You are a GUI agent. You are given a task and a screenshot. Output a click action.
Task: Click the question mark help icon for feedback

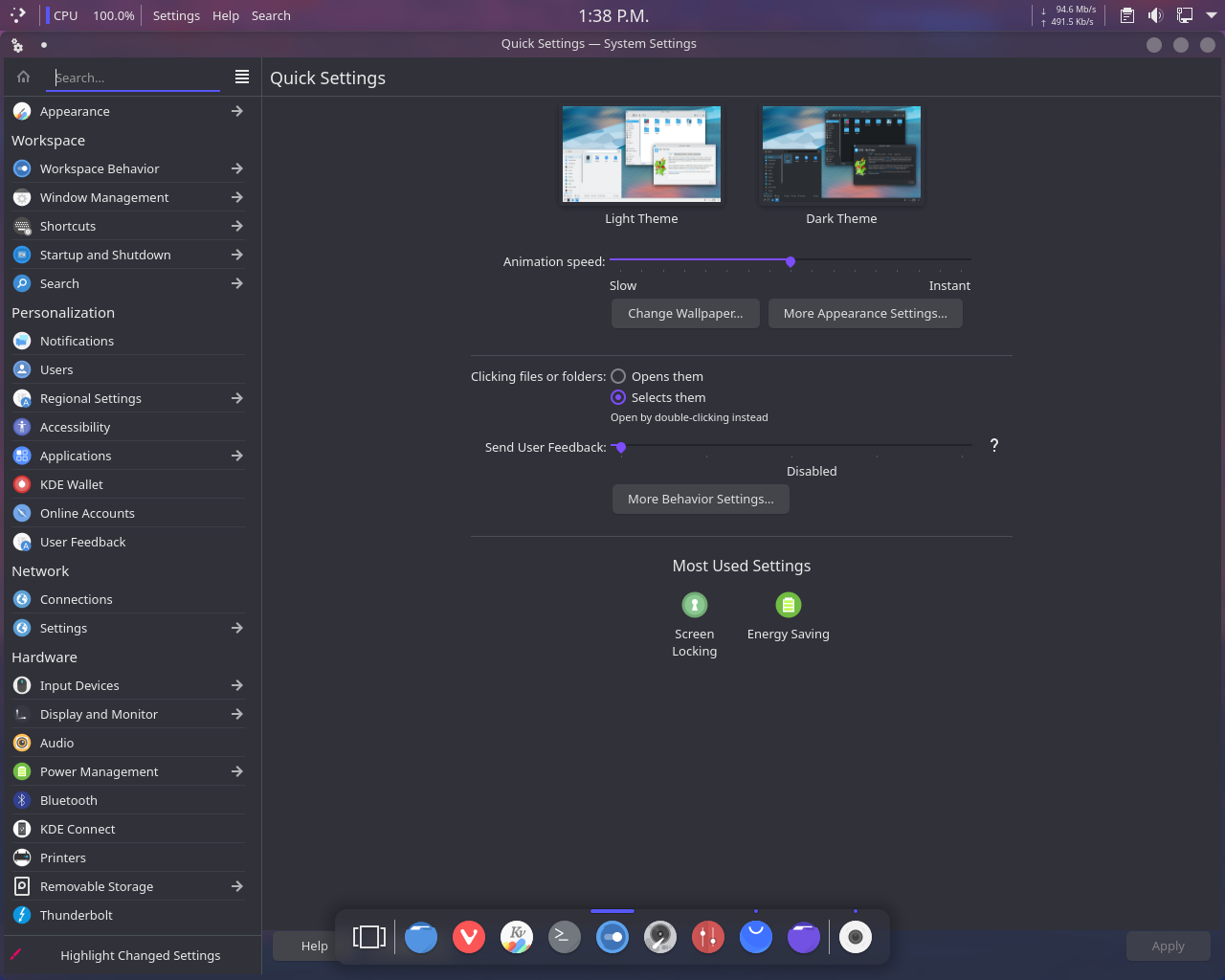point(994,445)
